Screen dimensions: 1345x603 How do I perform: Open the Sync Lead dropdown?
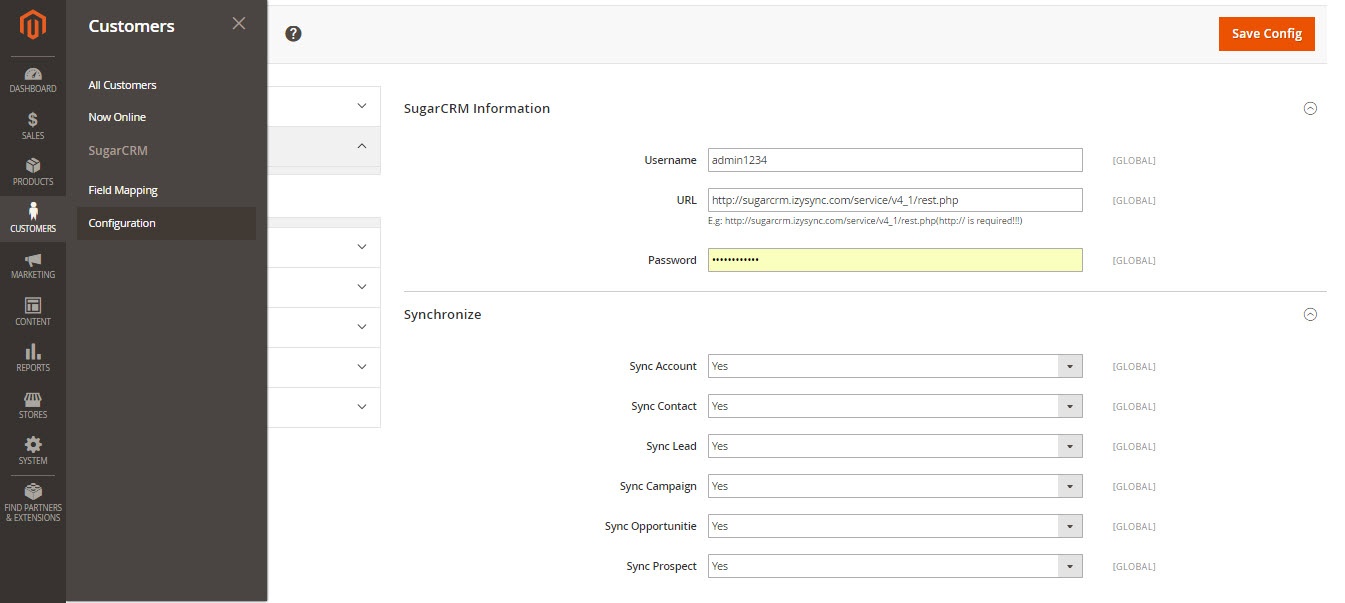pos(895,446)
